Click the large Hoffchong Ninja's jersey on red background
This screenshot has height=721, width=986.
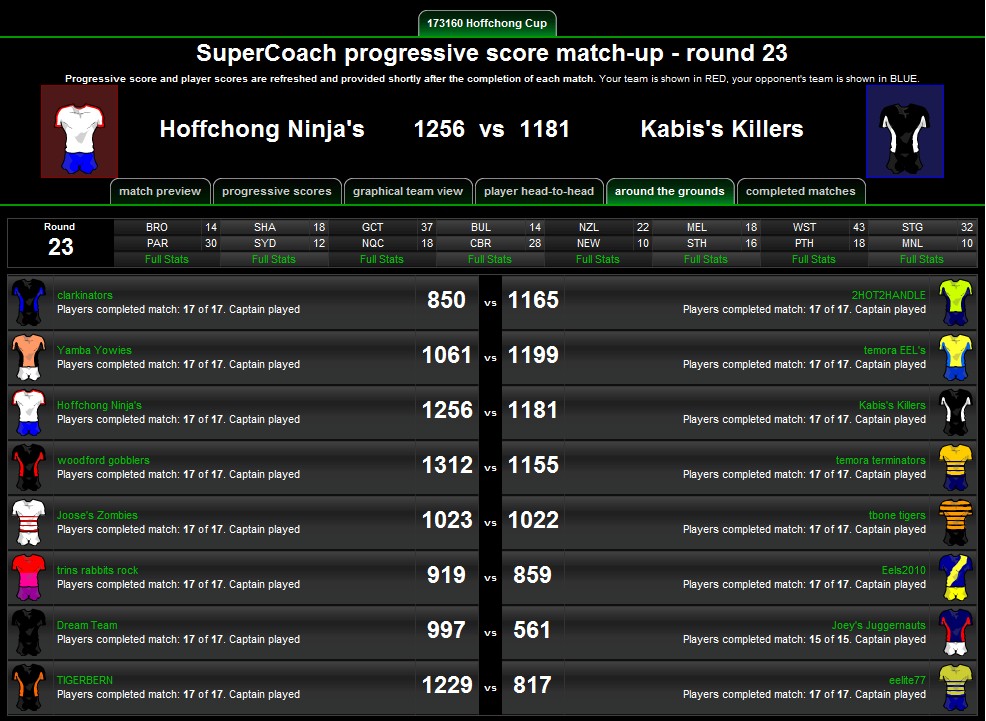[79, 131]
